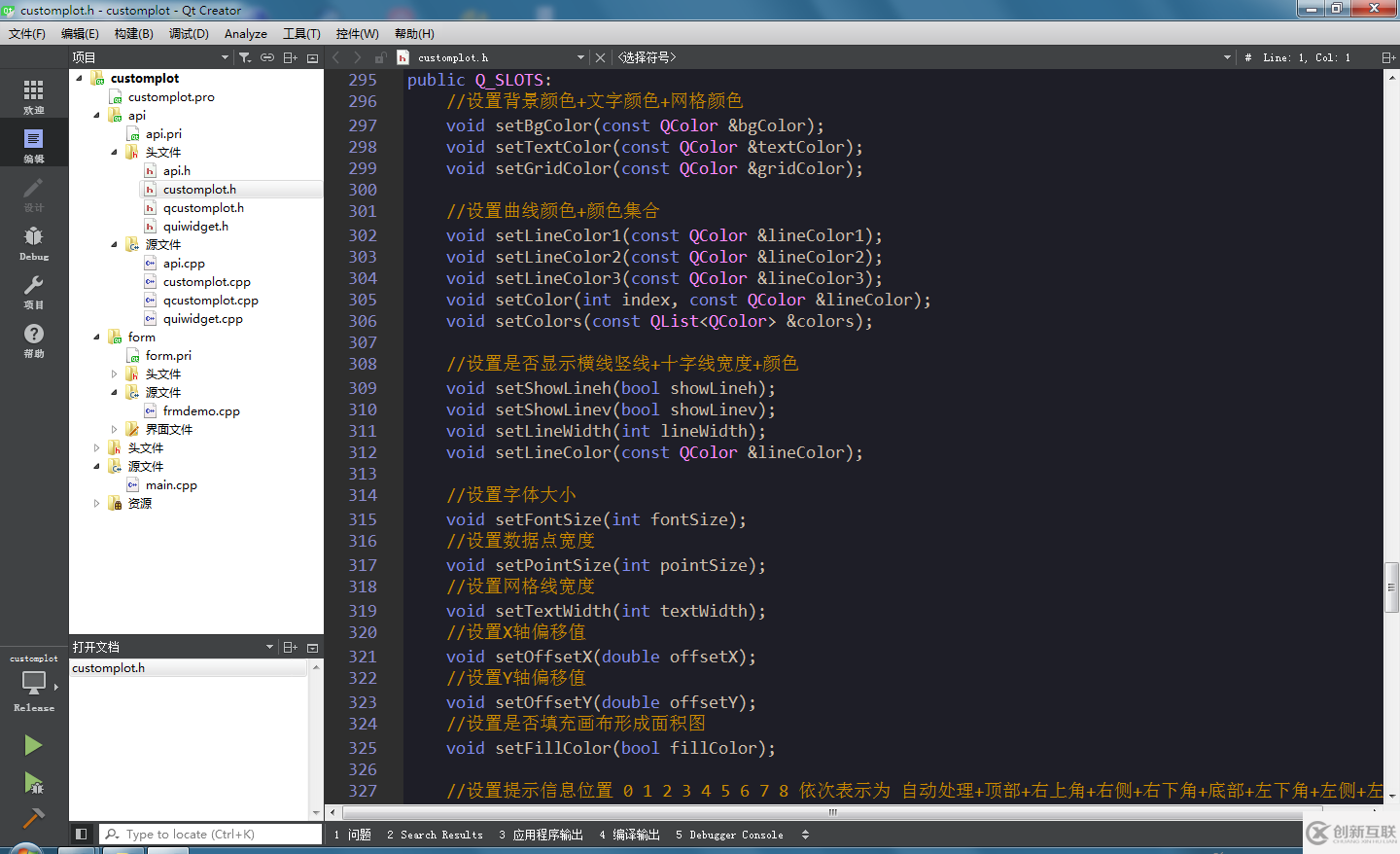Viewport: 1400px width, 854px height.
Task: Toggle synchronize with editor link icon
Action: click(x=267, y=57)
